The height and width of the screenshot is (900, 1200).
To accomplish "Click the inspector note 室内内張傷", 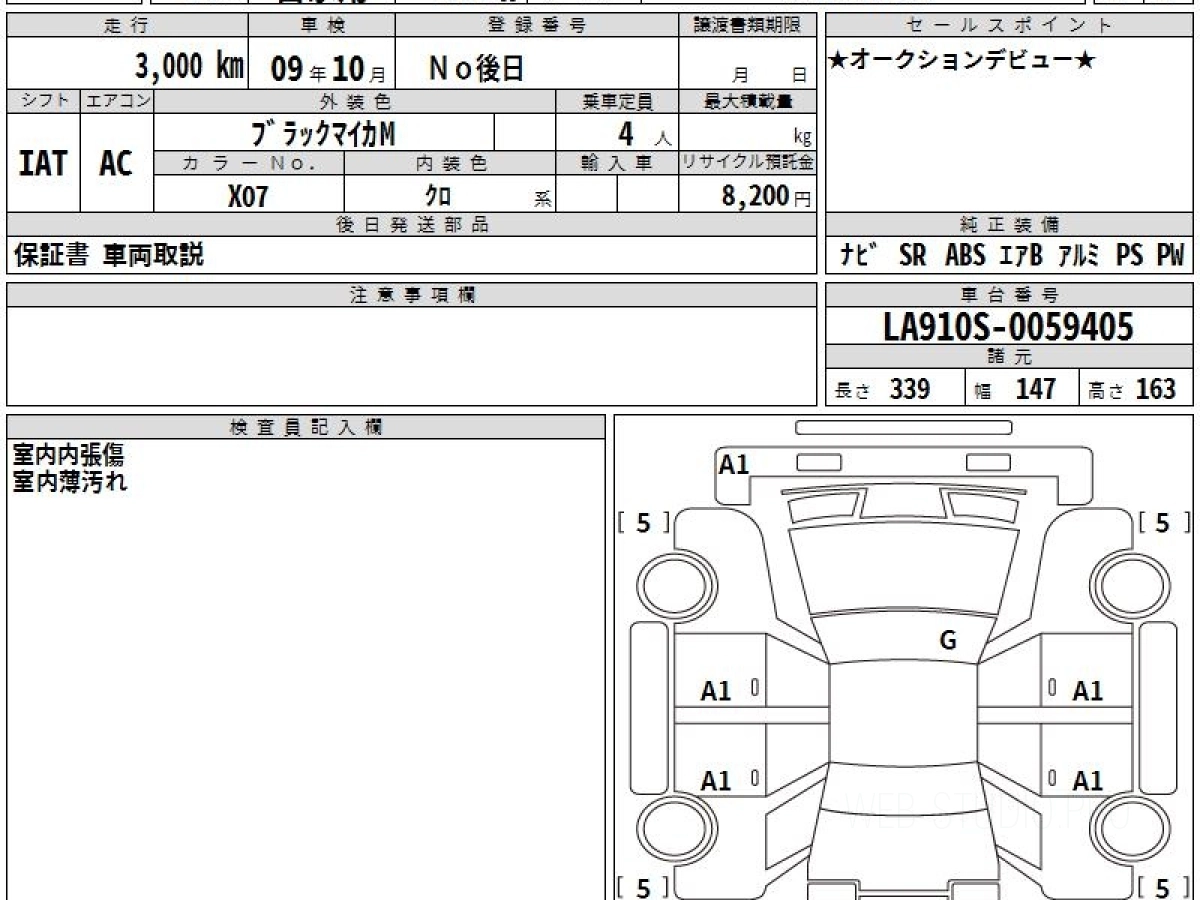I will click(68, 456).
